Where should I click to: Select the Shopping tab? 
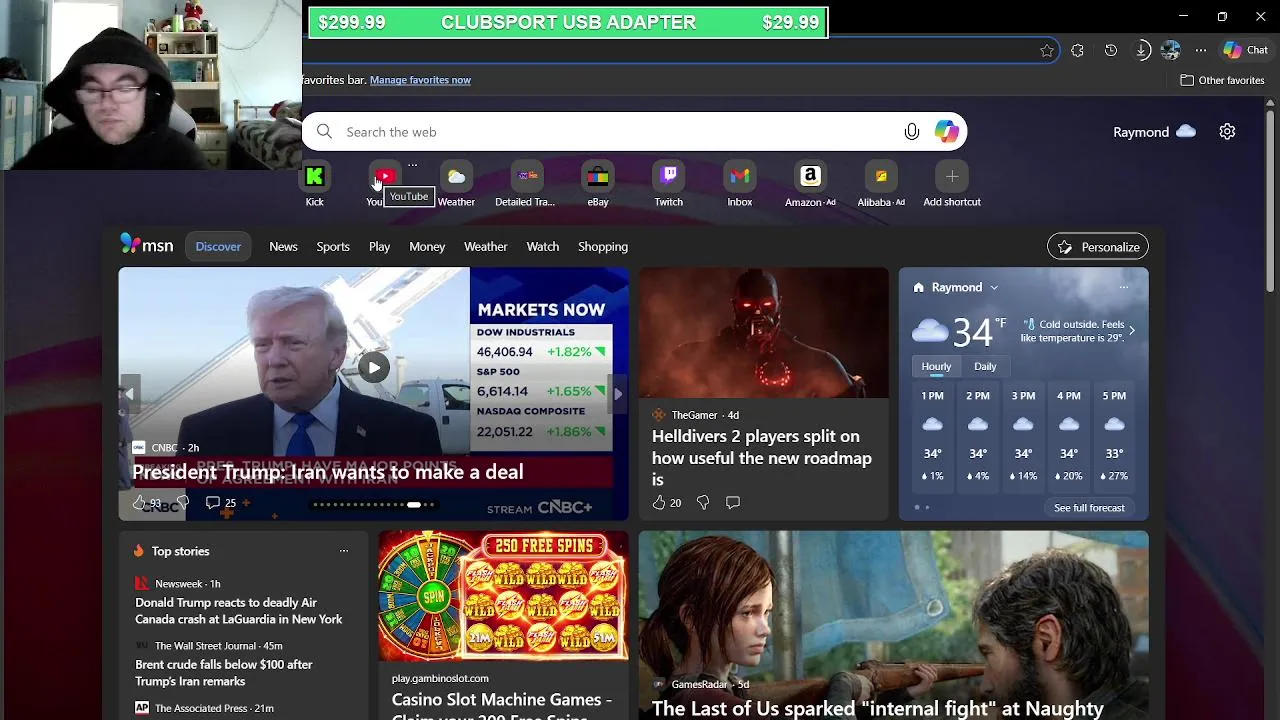coord(603,246)
